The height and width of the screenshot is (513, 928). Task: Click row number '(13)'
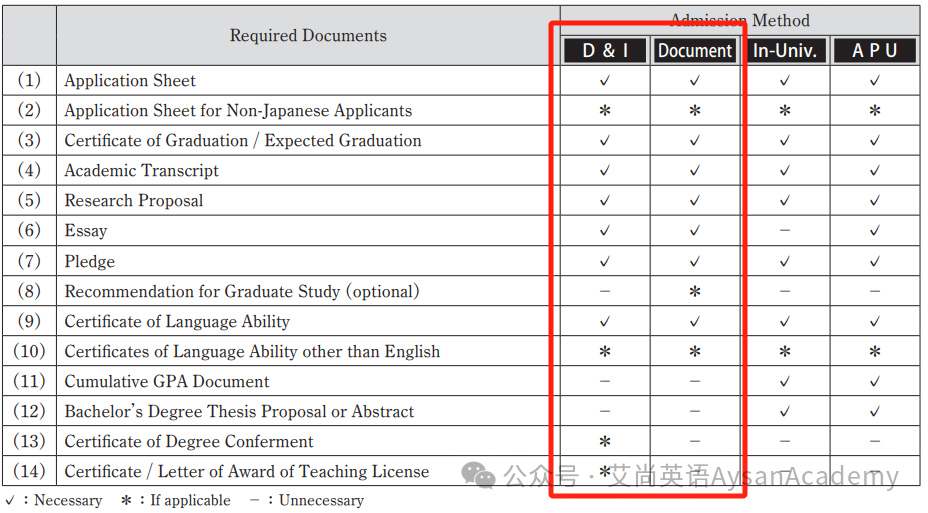[x=29, y=441]
